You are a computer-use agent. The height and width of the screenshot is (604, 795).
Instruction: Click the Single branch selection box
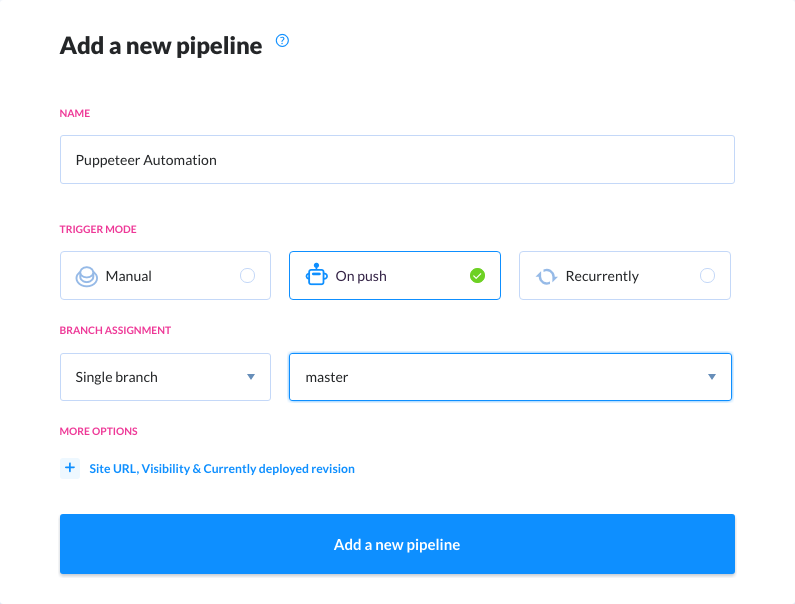click(x=165, y=377)
